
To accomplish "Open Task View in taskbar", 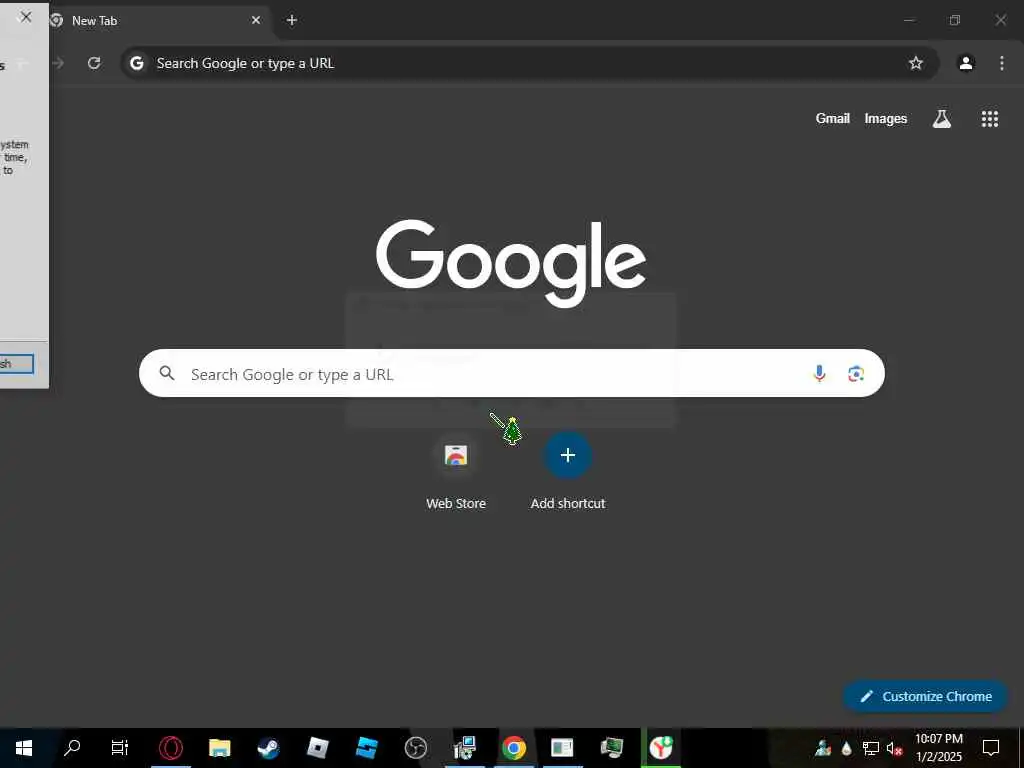I will coord(120,748).
